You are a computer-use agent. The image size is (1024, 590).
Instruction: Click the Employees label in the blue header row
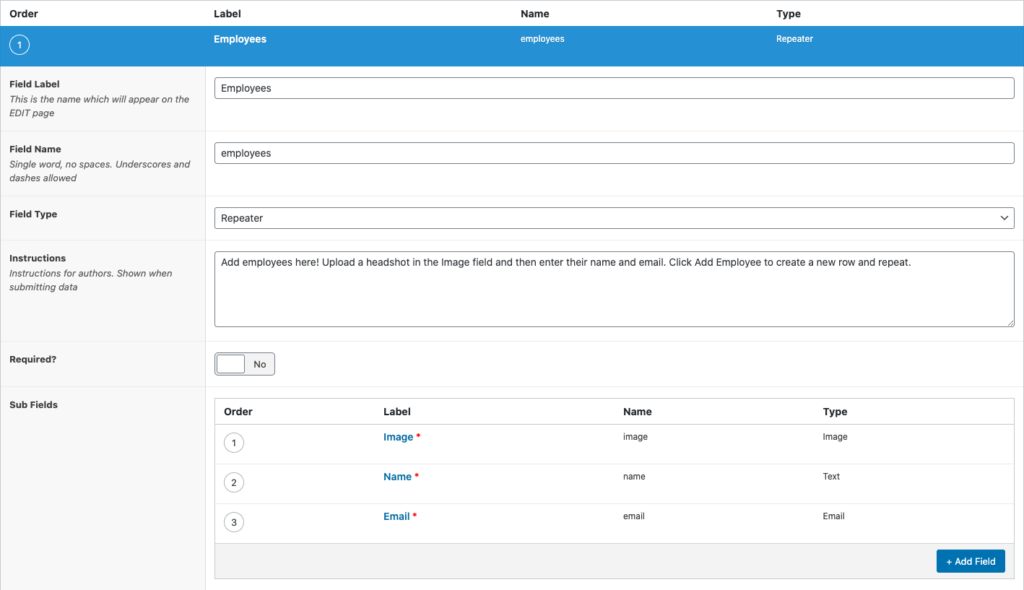[240, 39]
